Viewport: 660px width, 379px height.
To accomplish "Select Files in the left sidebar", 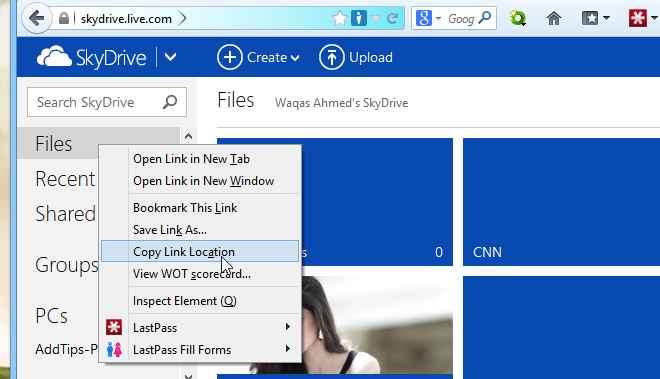I will 54,144.
